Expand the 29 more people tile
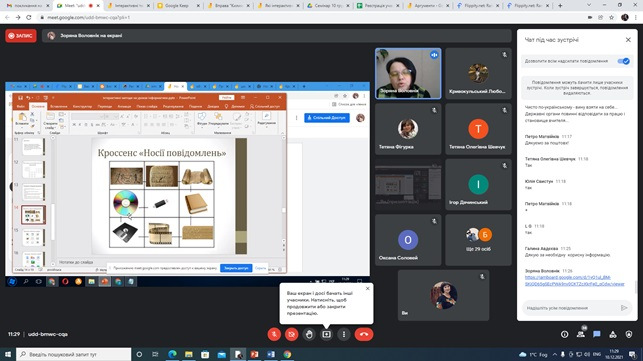The height and width of the screenshot is (361, 643). [x=478, y=240]
